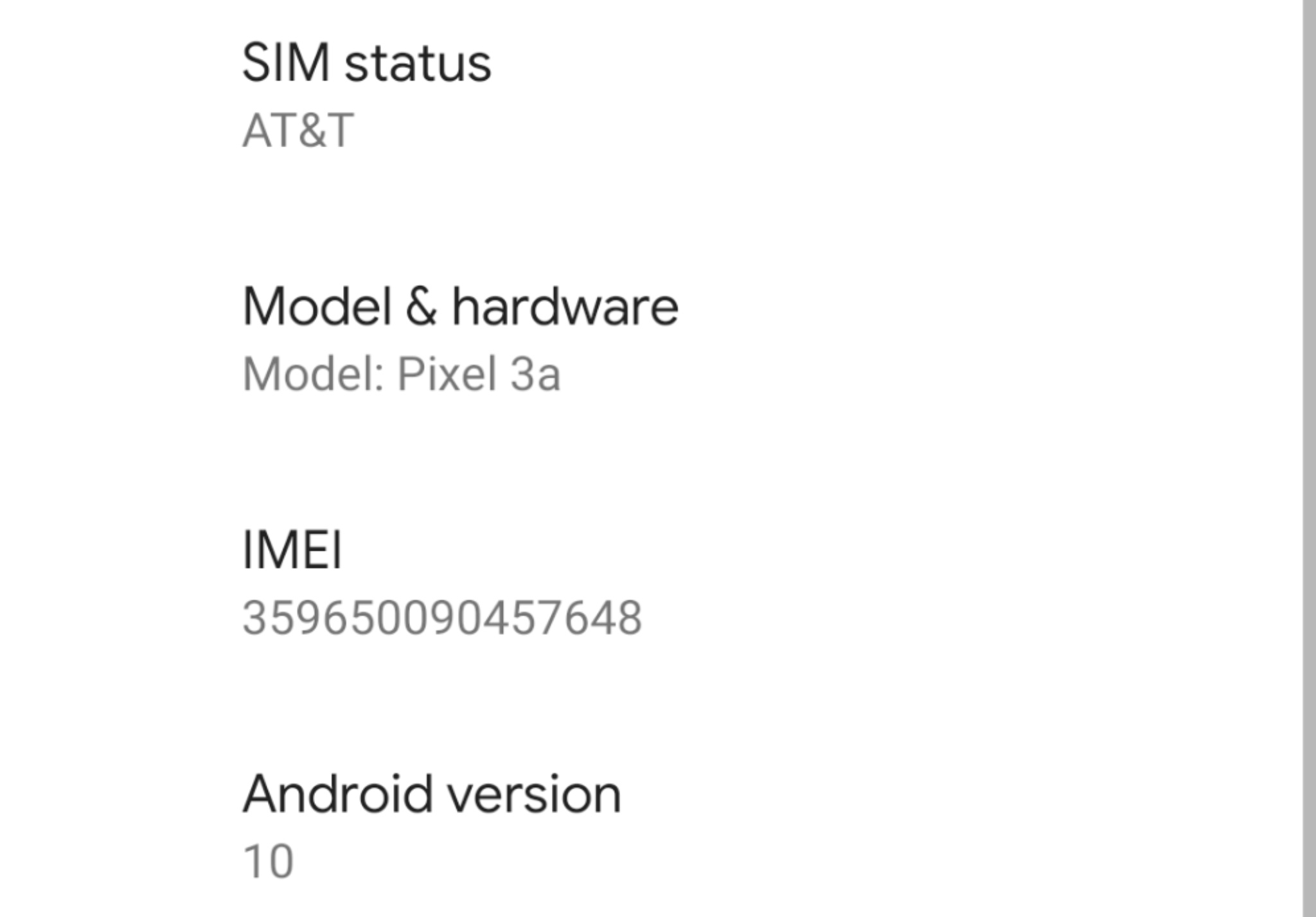Tap the AT&T carrier text
This screenshot has height=917, width=1316.
click(298, 130)
